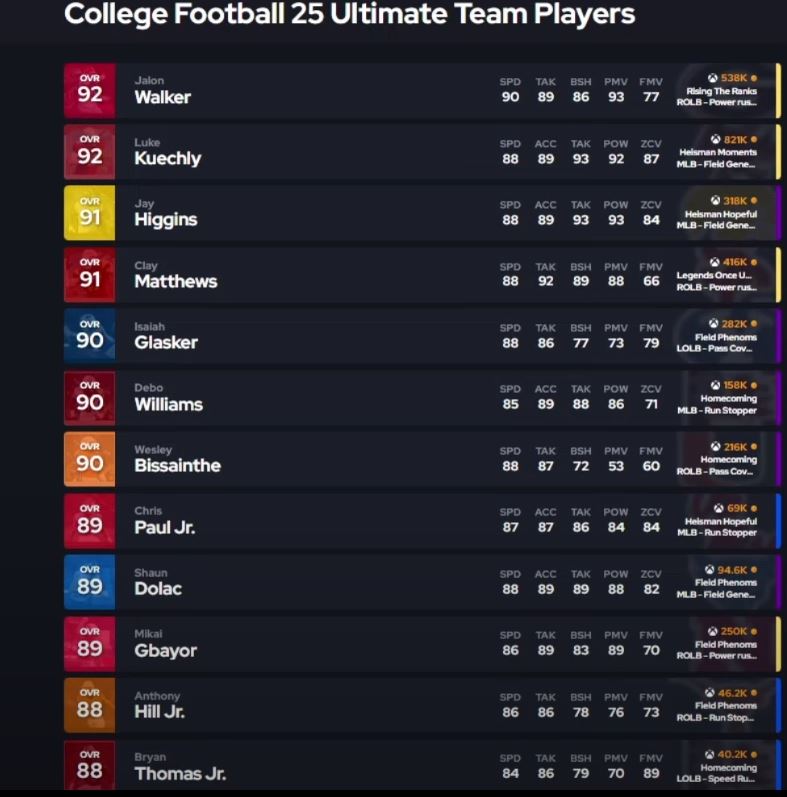Click Bryan Thomas Jr.'s Homecoming program label

click(x=729, y=768)
